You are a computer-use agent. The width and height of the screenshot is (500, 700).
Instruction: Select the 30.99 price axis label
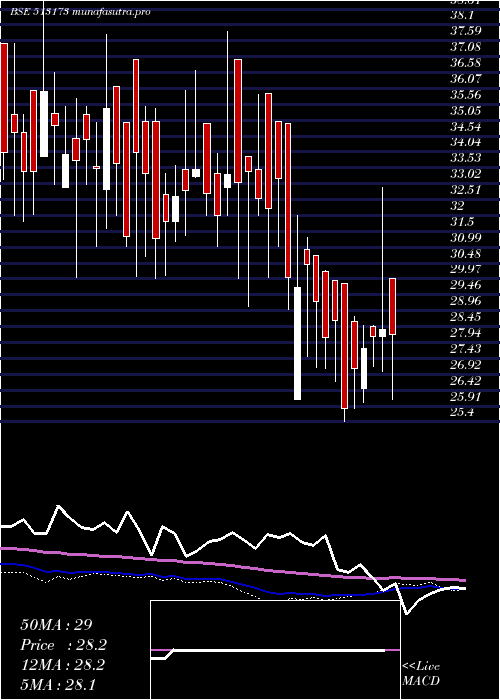click(x=466, y=238)
